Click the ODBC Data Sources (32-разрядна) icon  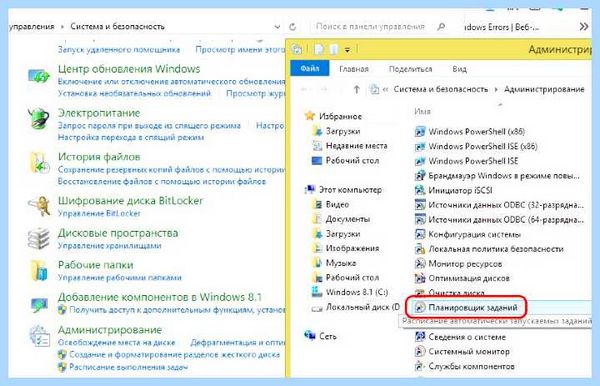click(420, 205)
